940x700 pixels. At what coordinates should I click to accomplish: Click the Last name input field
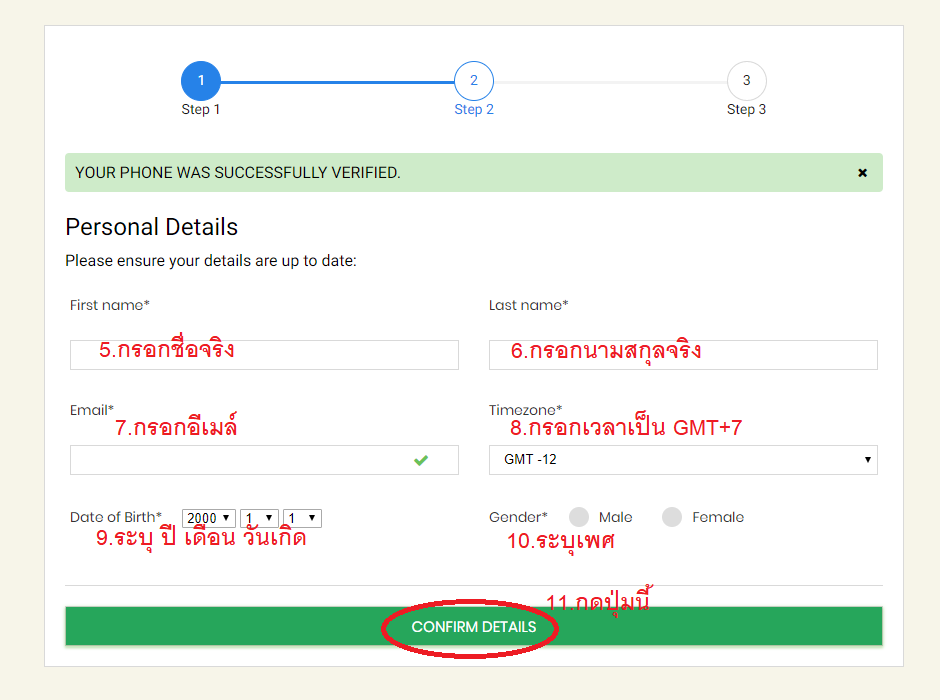[x=683, y=355]
